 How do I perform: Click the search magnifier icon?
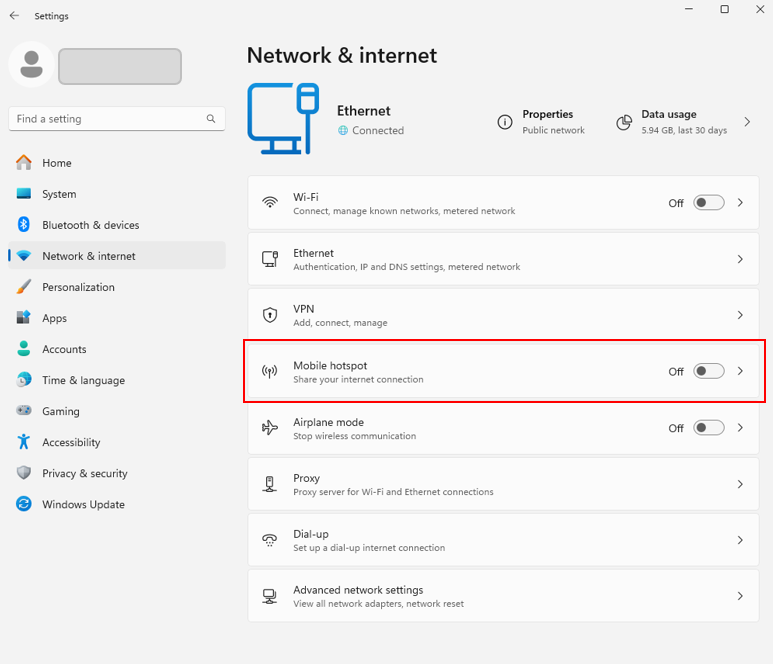(211, 119)
